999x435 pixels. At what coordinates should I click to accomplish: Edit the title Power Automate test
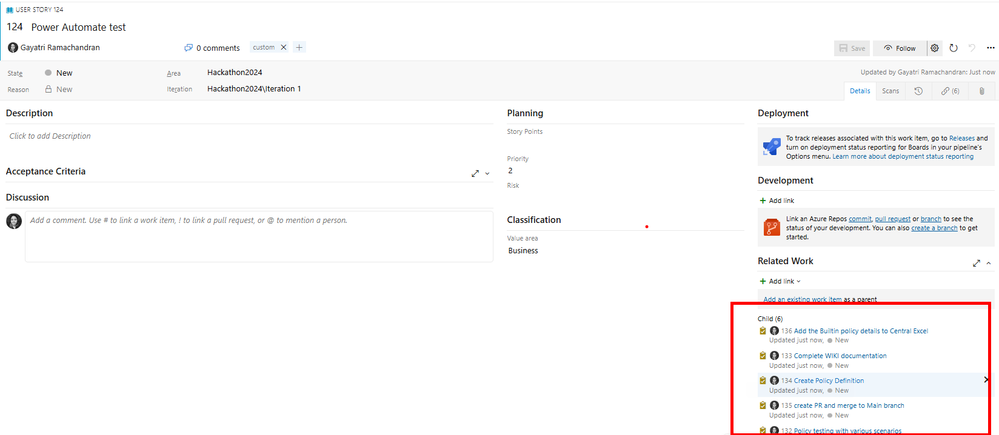tap(78, 27)
